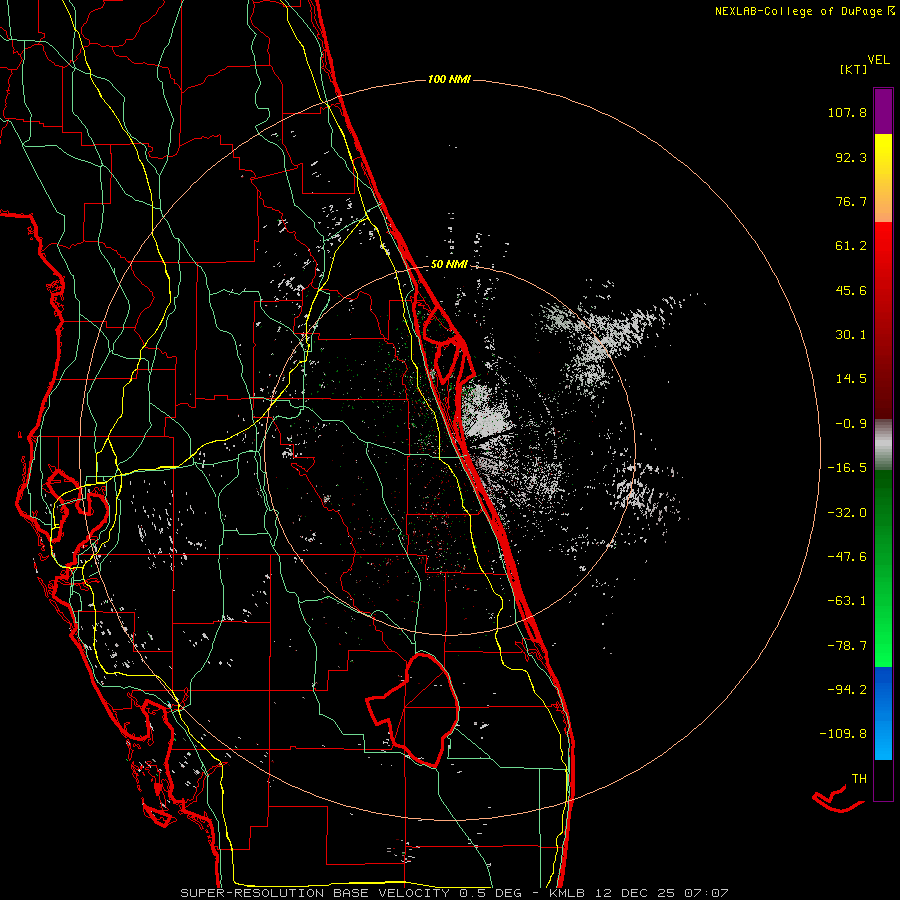Select the -78.7 legend value
This screenshot has width=900, height=900.
point(847,646)
